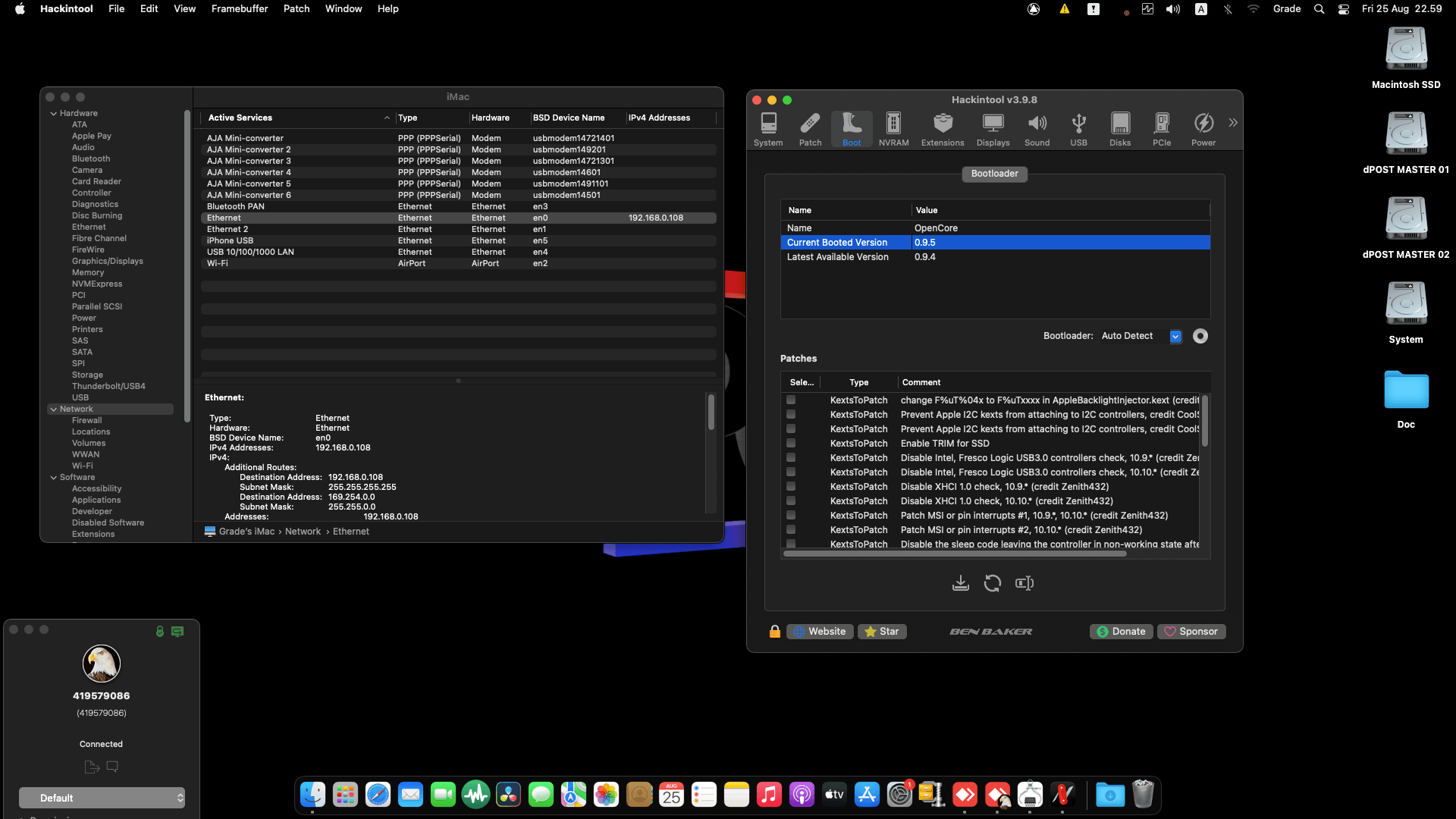Open the Doc folder on desktop
Screen dimensions: 1456x819
point(1406,399)
